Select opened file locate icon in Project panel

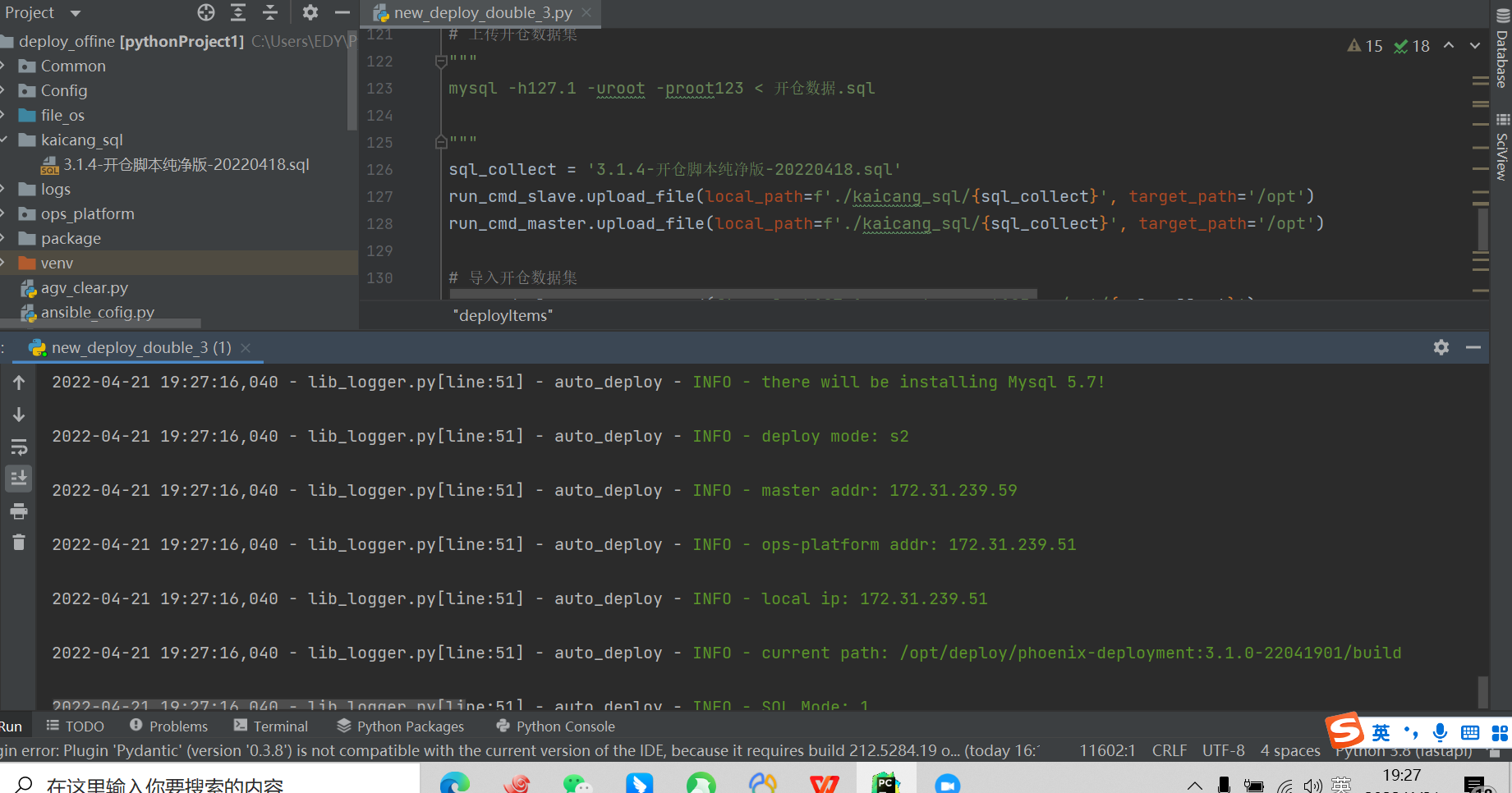(x=206, y=12)
